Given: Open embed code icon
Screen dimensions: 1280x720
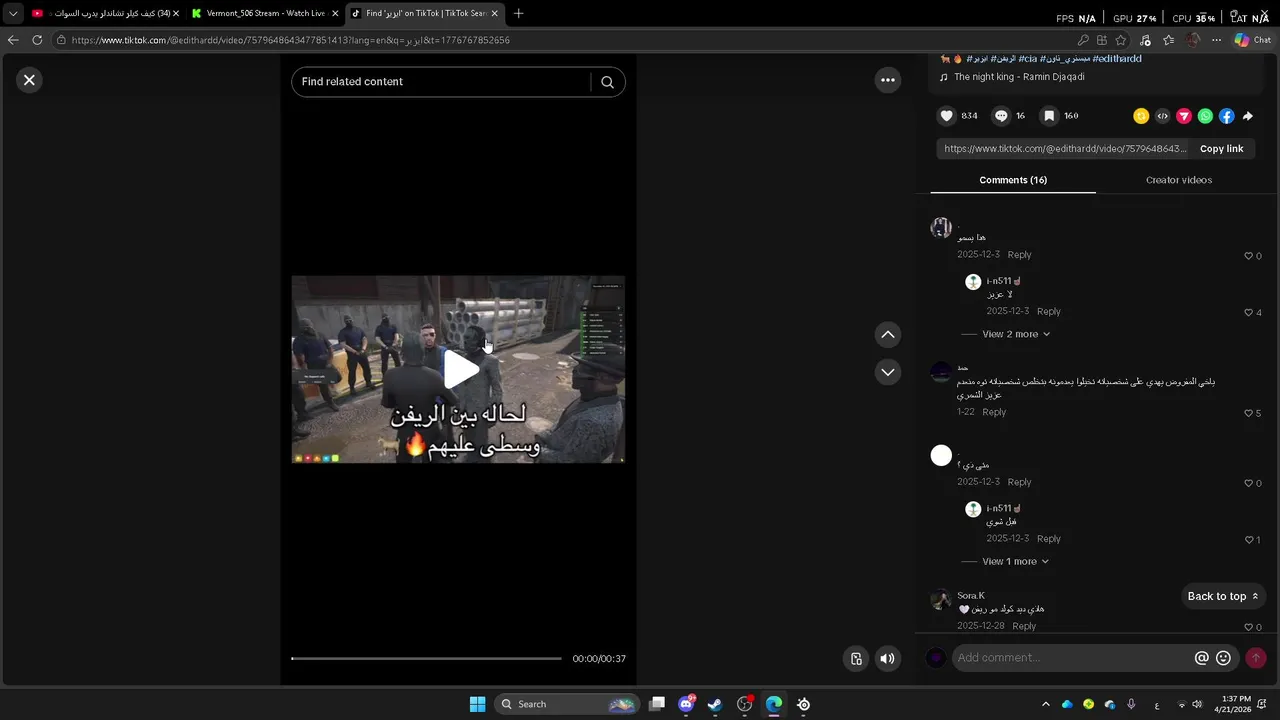Looking at the screenshot, I should pos(1162,116).
